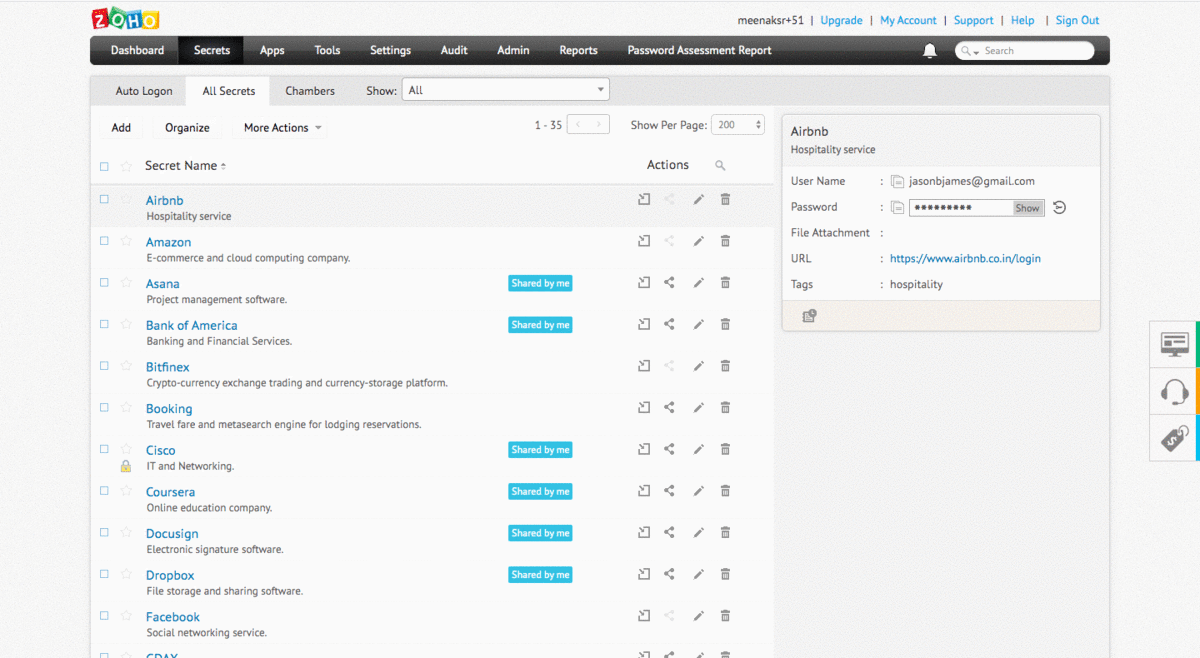Click the password reset icon beside Show
Image resolution: width=1200 pixels, height=658 pixels.
pos(1059,208)
